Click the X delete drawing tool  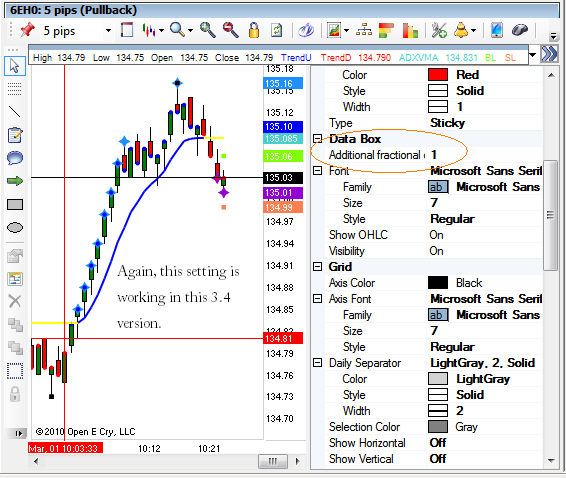15,301
